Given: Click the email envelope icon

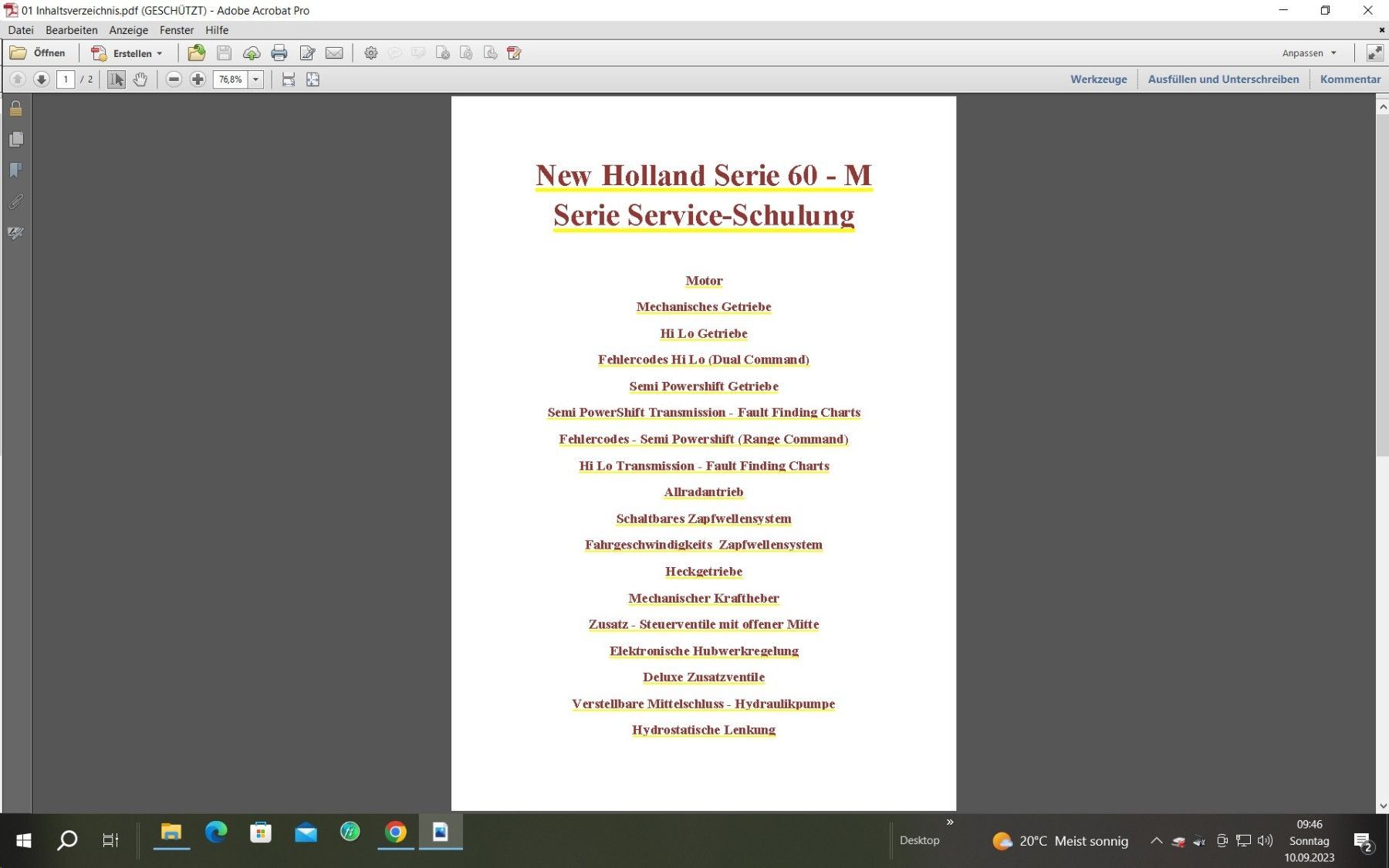Looking at the screenshot, I should 334,53.
